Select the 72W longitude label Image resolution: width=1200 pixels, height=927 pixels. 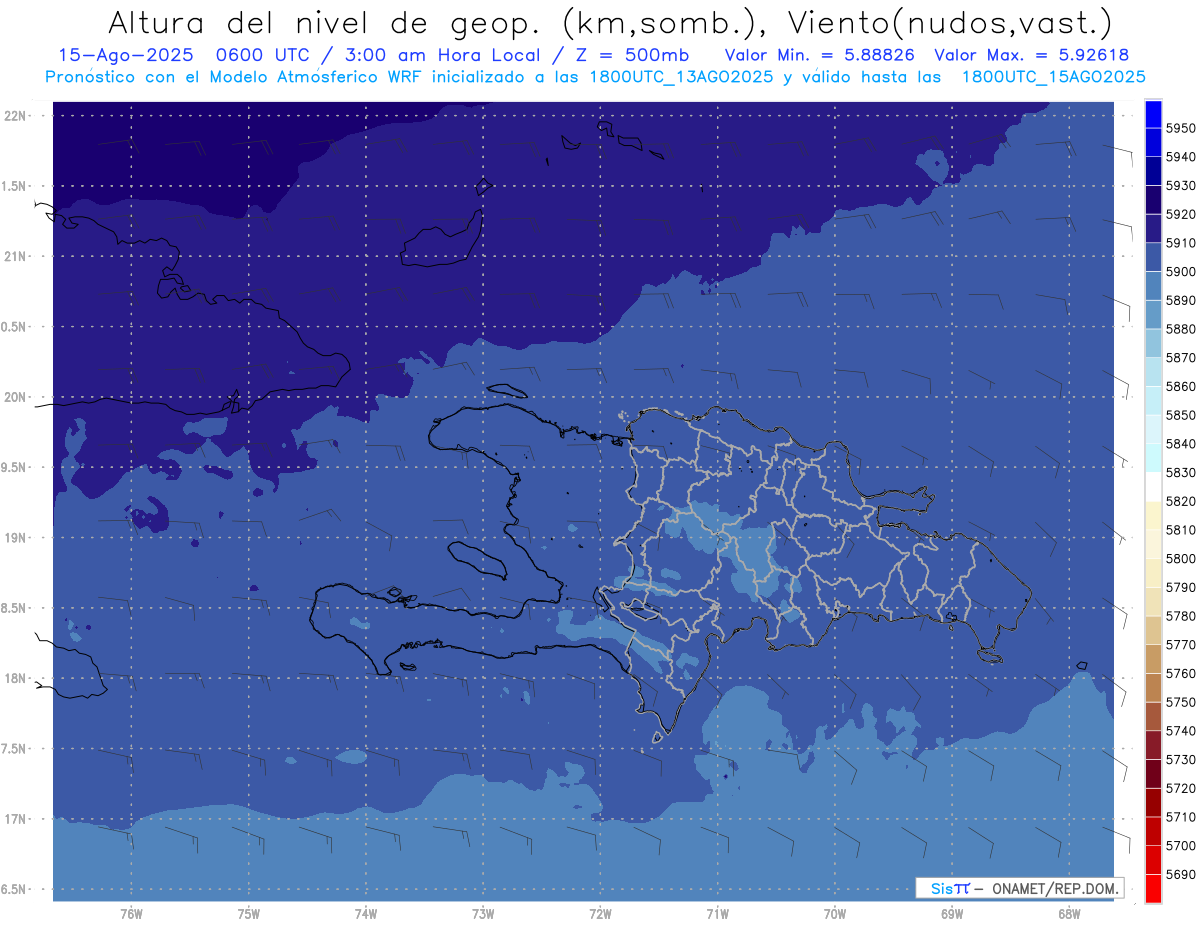600,914
